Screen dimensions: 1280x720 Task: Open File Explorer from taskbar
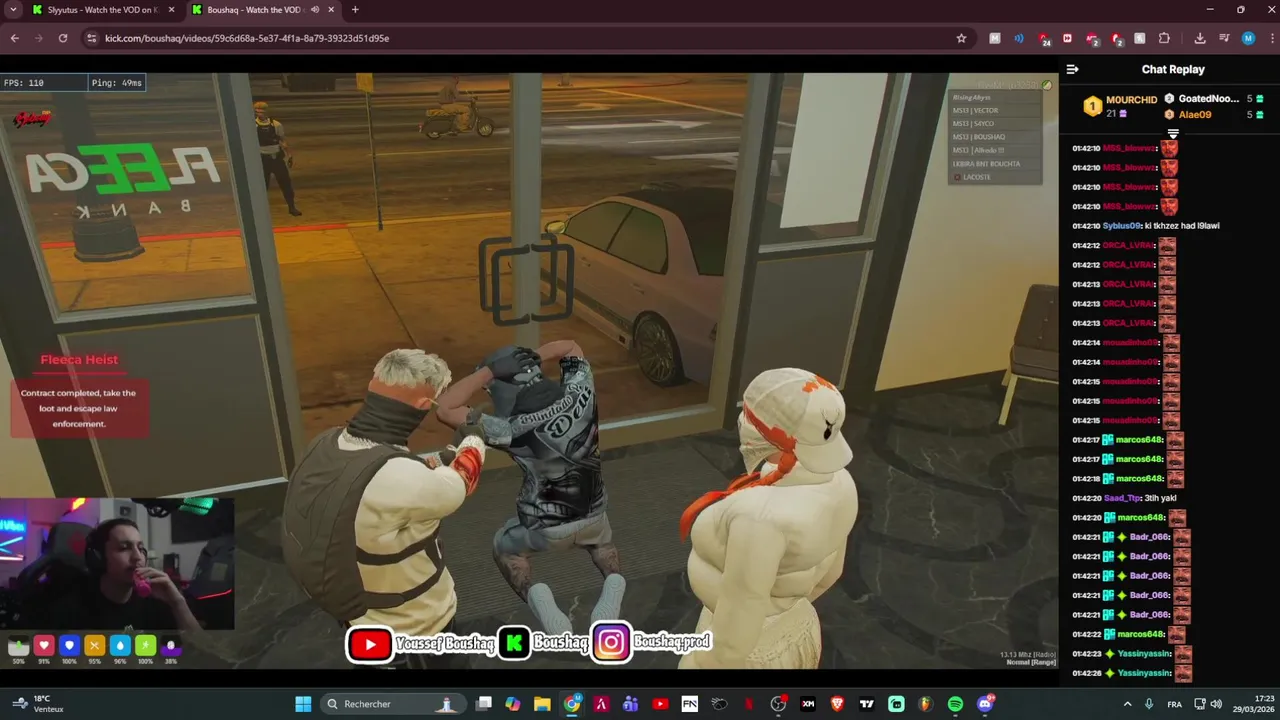coord(542,704)
